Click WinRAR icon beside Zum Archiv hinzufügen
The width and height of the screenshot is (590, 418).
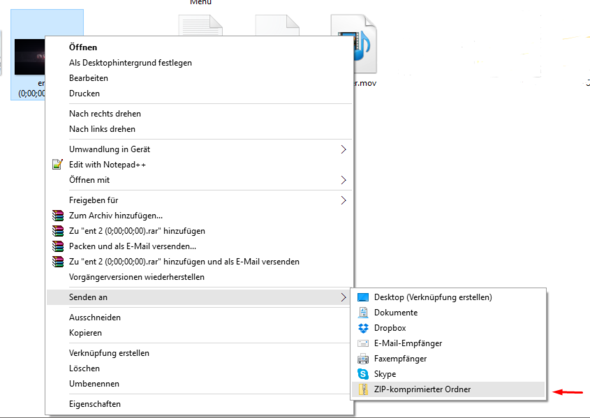pyautogui.click(x=58, y=216)
